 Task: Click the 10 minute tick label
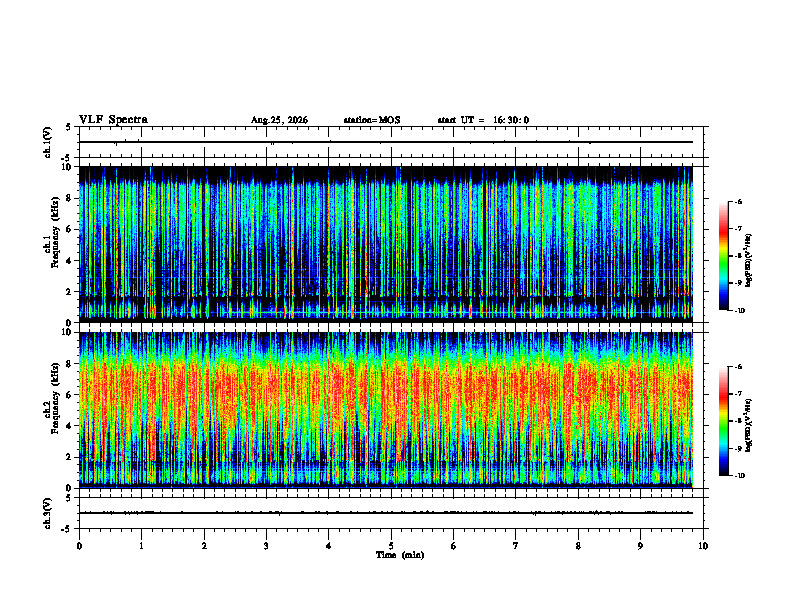703,546
